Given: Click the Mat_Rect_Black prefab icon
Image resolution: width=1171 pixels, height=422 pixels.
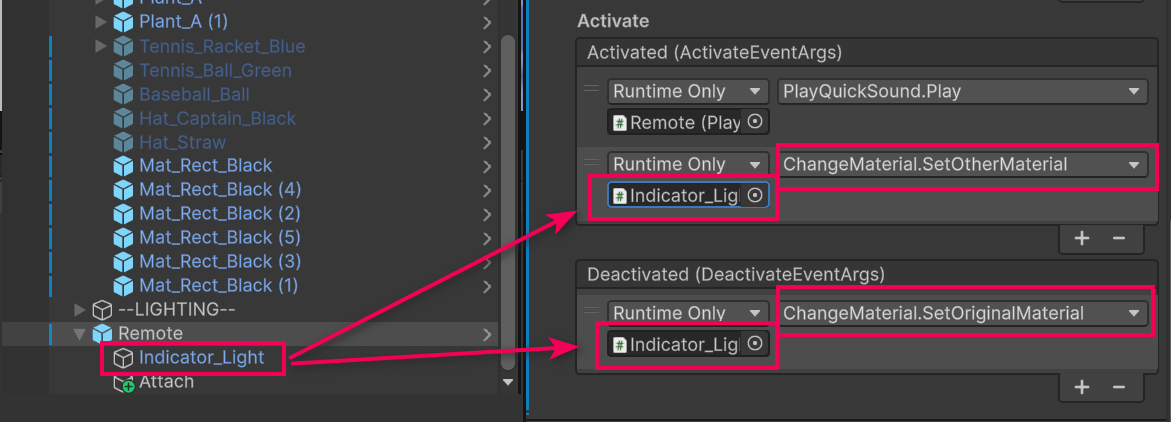Looking at the screenshot, I should pyautogui.click(x=123, y=165).
